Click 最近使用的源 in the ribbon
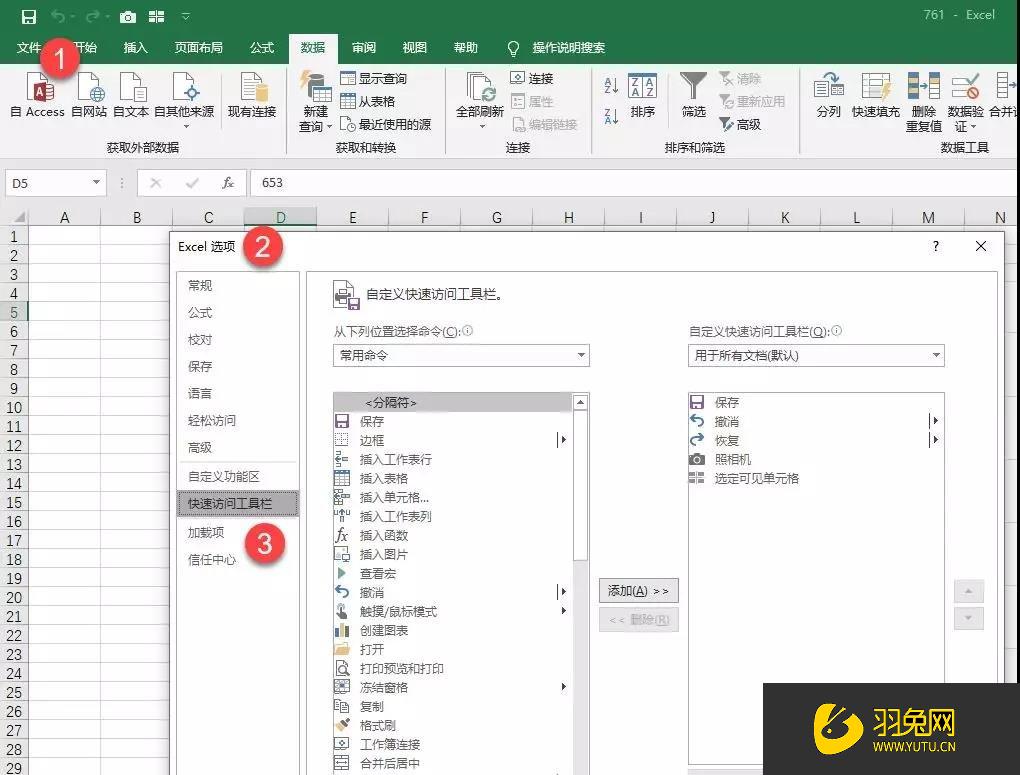 (385, 124)
